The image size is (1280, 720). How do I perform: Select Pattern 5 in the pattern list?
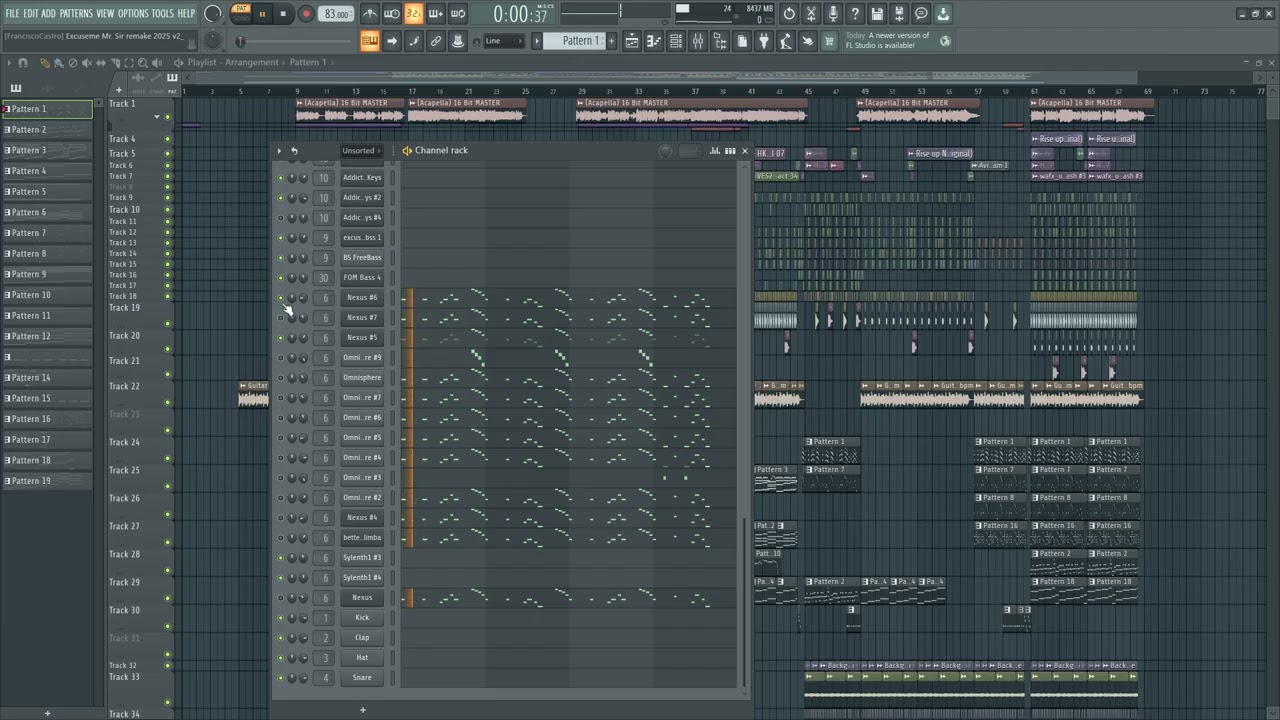pyautogui.click(x=48, y=192)
